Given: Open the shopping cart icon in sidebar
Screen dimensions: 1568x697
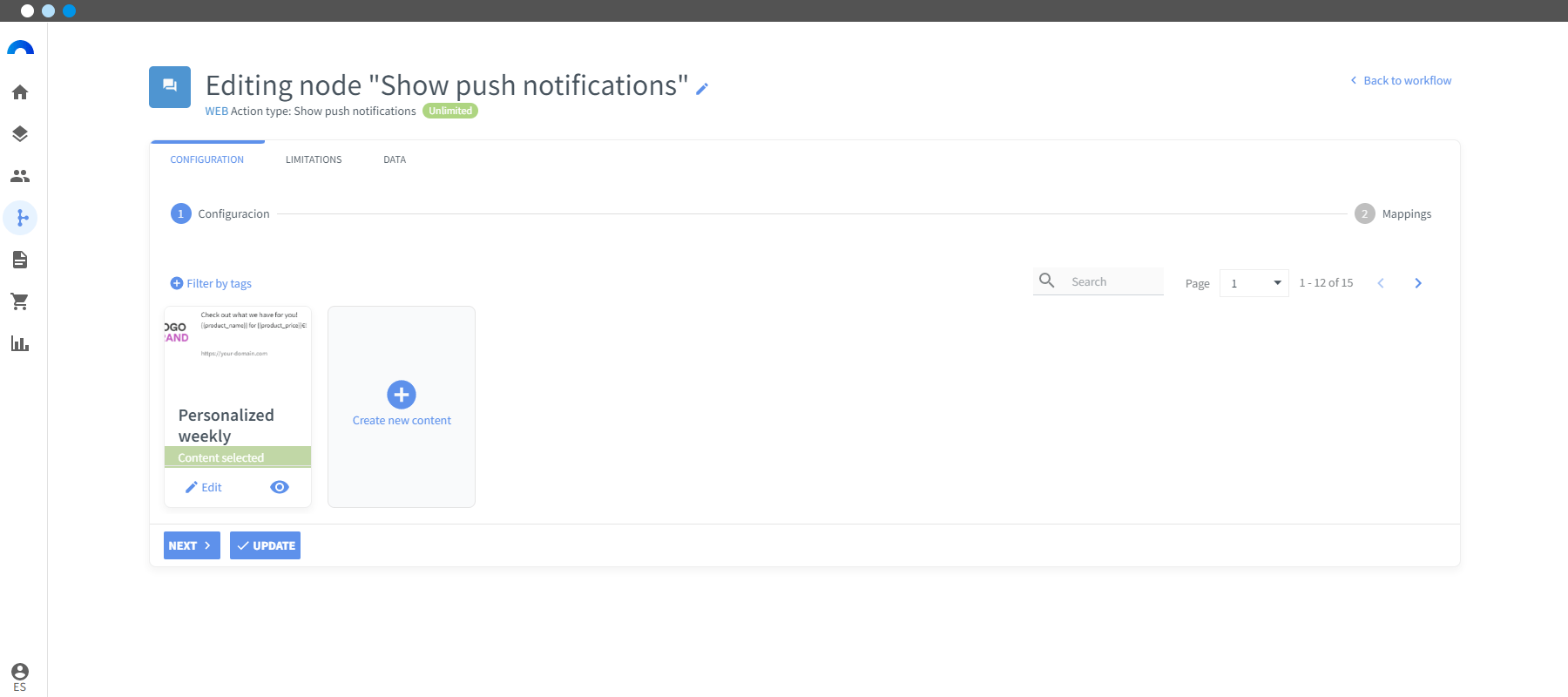Looking at the screenshot, I should (x=20, y=301).
